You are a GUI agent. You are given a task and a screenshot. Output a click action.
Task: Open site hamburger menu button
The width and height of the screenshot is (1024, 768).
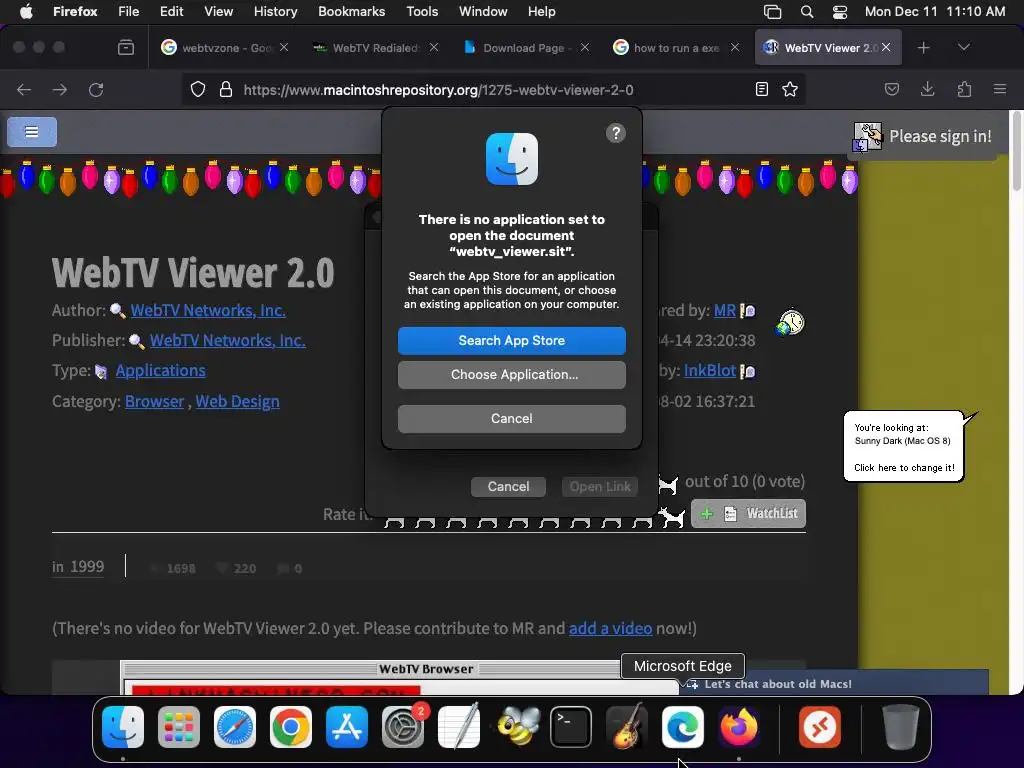(x=32, y=132)
